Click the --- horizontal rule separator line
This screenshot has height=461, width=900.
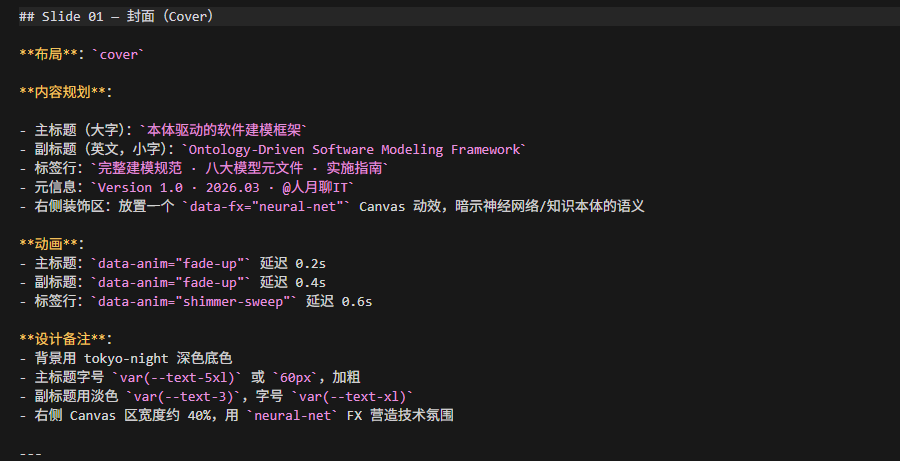pyautogui.click(x=30, y=454)
